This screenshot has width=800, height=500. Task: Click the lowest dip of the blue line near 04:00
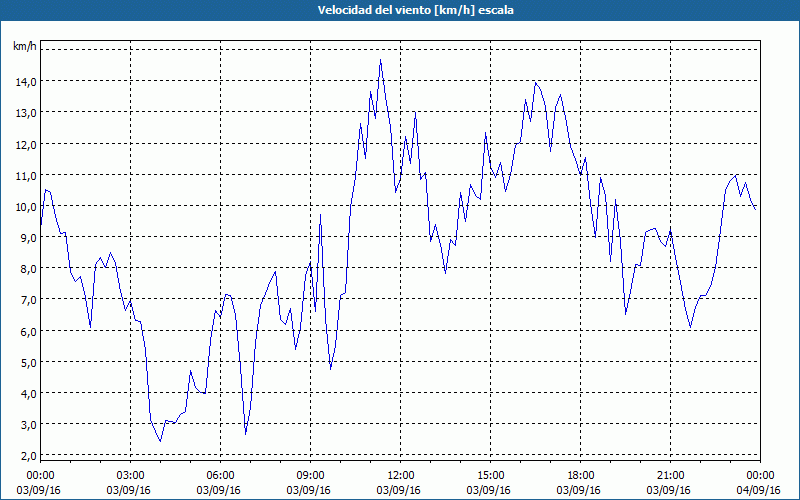pyautogui.click(x=160, y=441)
